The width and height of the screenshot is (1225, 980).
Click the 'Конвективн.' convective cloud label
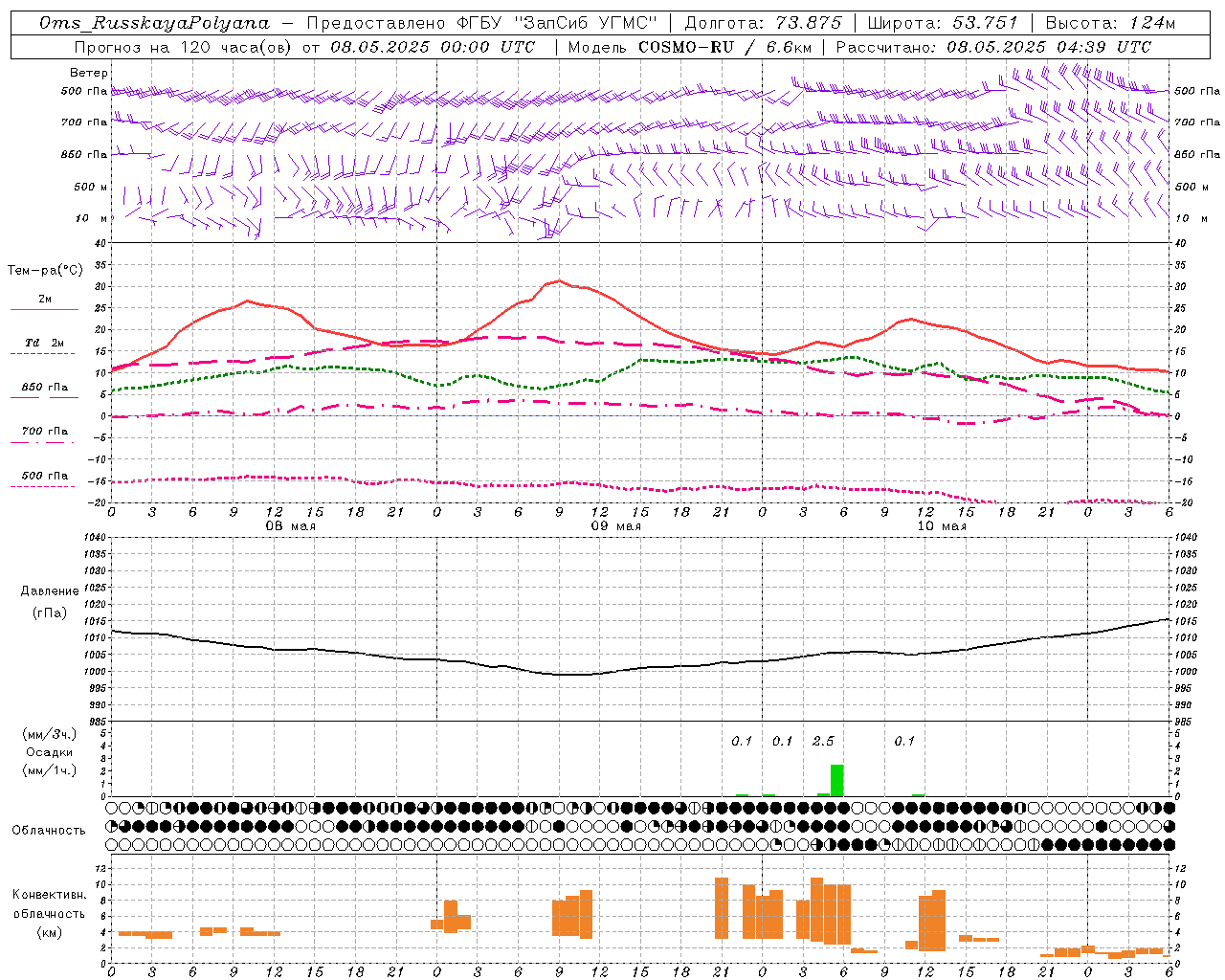[x=50, y=895]
